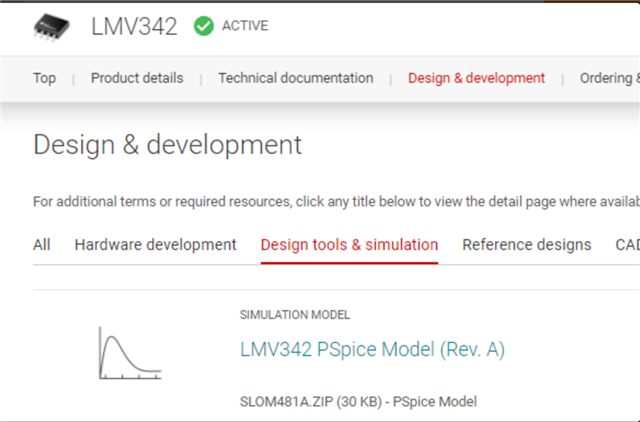Click the SIMULATION MODEL category label
The height and width of the screenshot is (422, 640).
tap(295, 315)
